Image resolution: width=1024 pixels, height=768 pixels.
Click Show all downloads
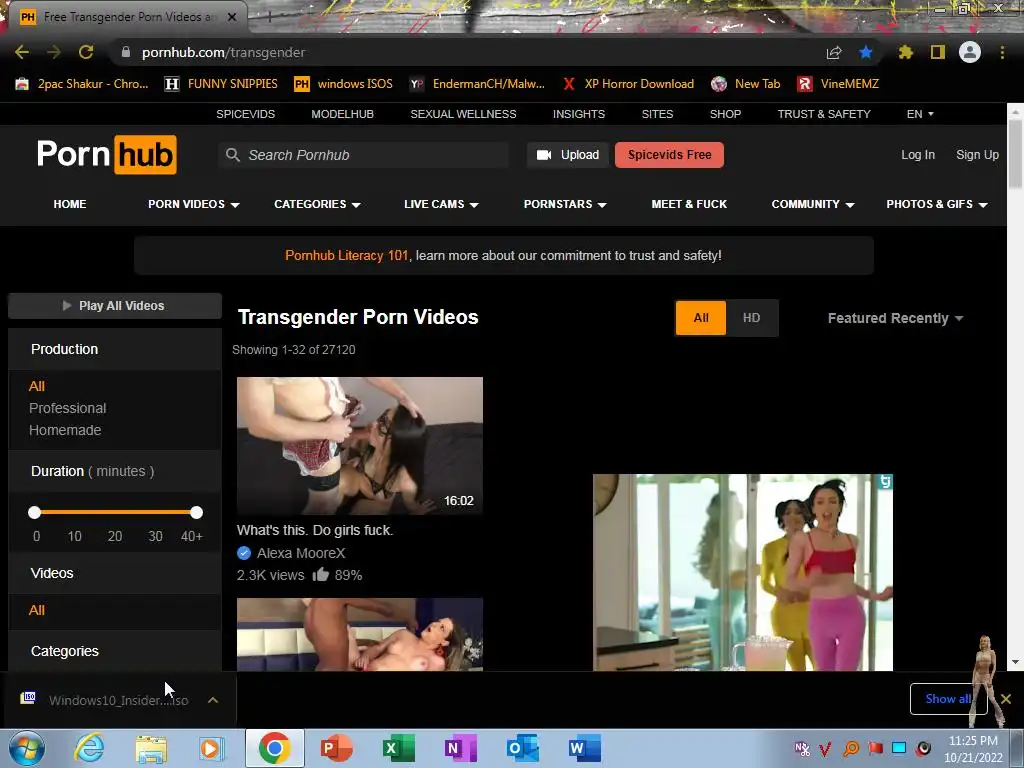(x=948, y=699)
